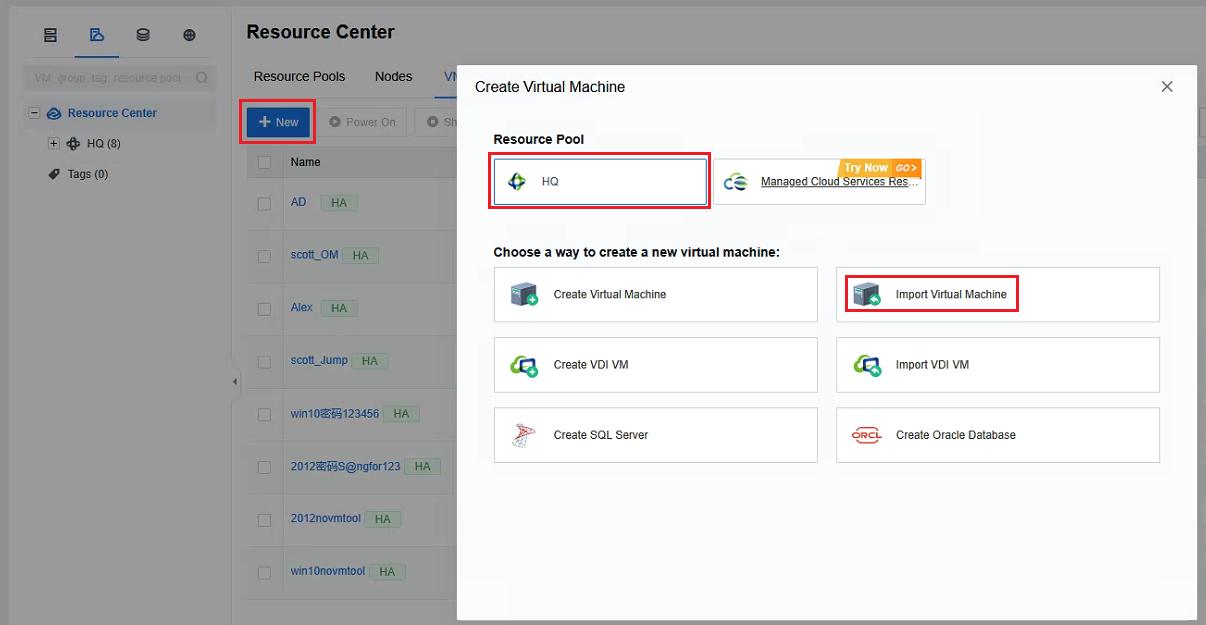Screen dimensions: 1206x625
Task: Click the Resource Center cloud icon
Action: (x=54, y=114)
